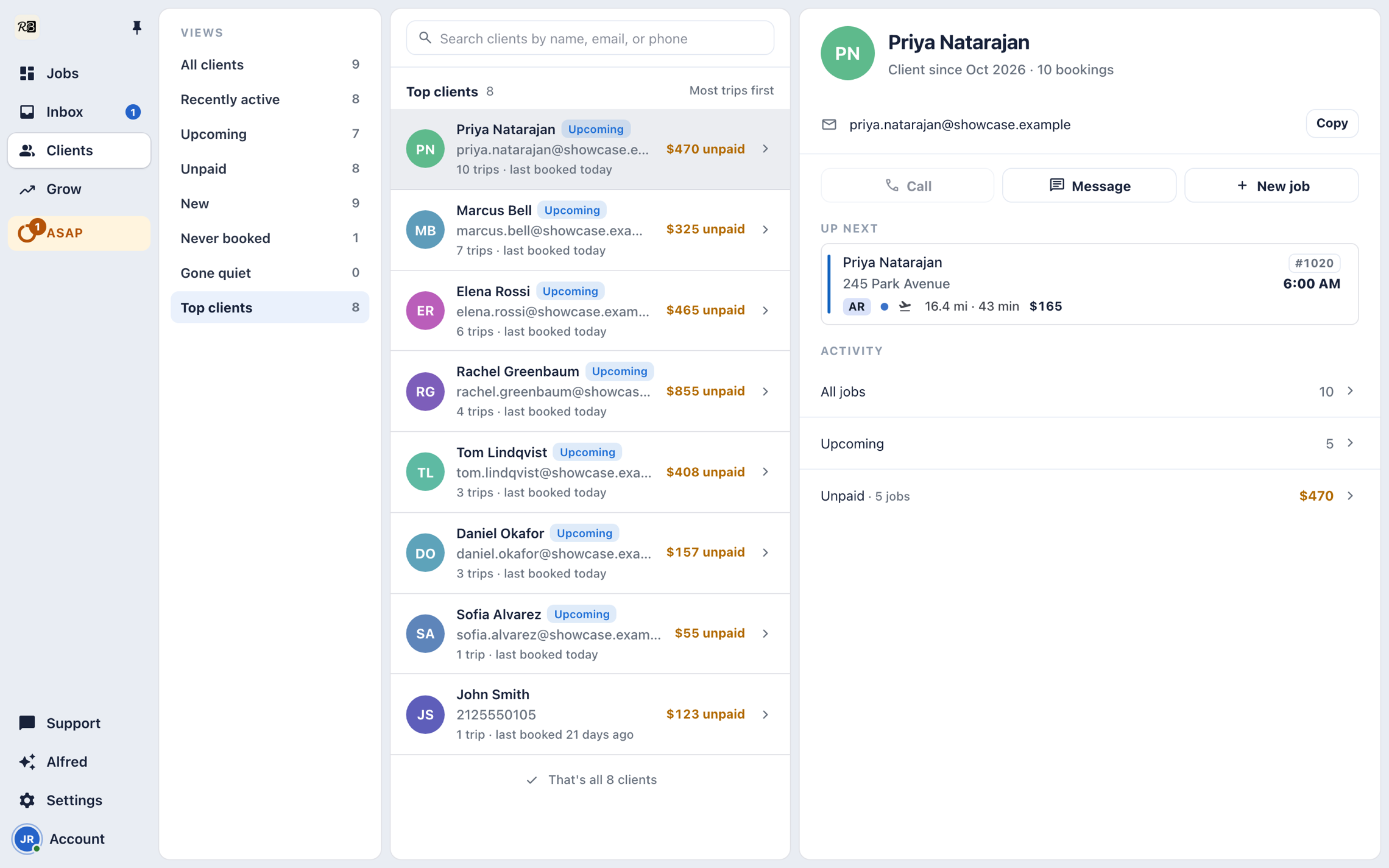Go to the Grow section

79,189
